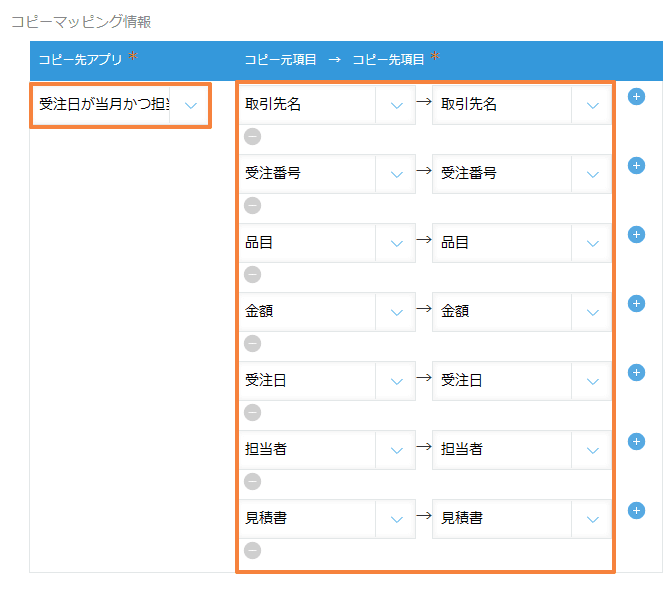Add a mapping row after 担当者
663x594 pixels.
pos(636,441)
